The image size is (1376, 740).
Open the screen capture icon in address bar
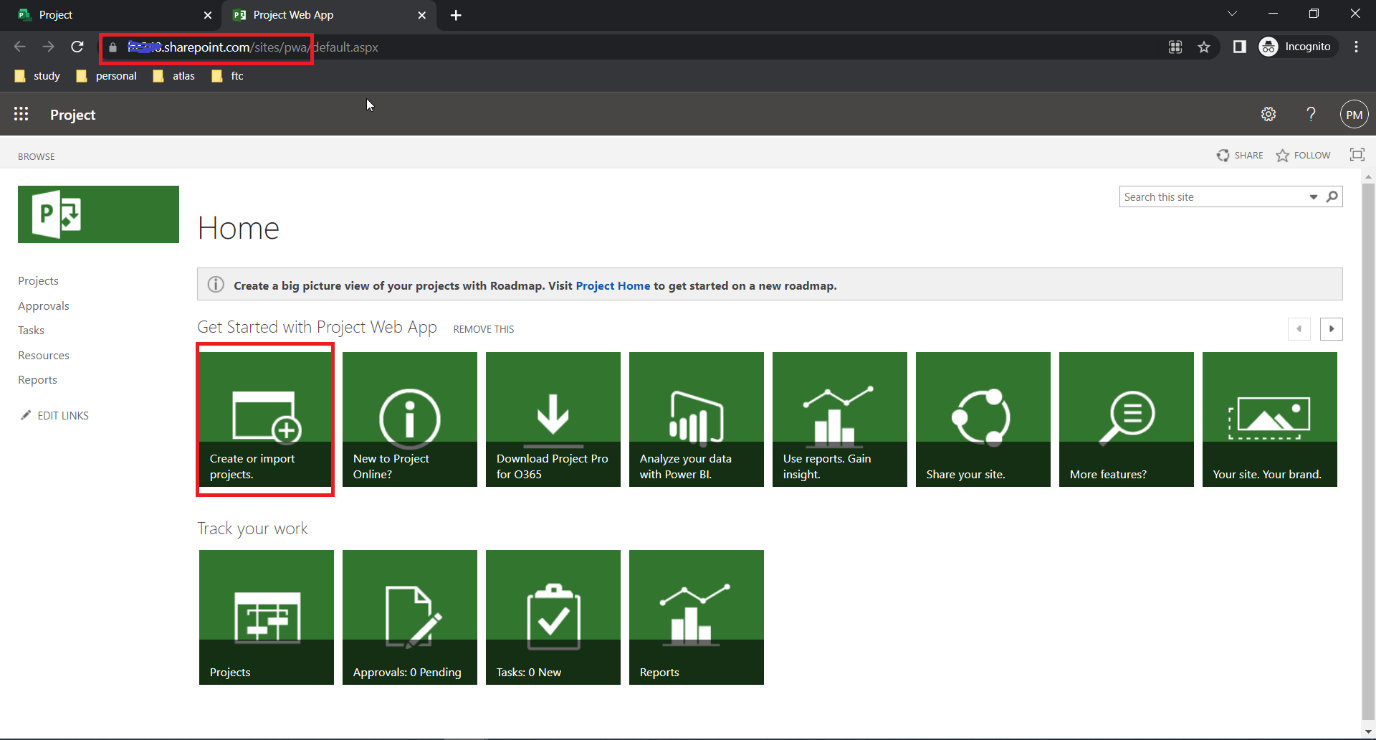[1176, 47]
